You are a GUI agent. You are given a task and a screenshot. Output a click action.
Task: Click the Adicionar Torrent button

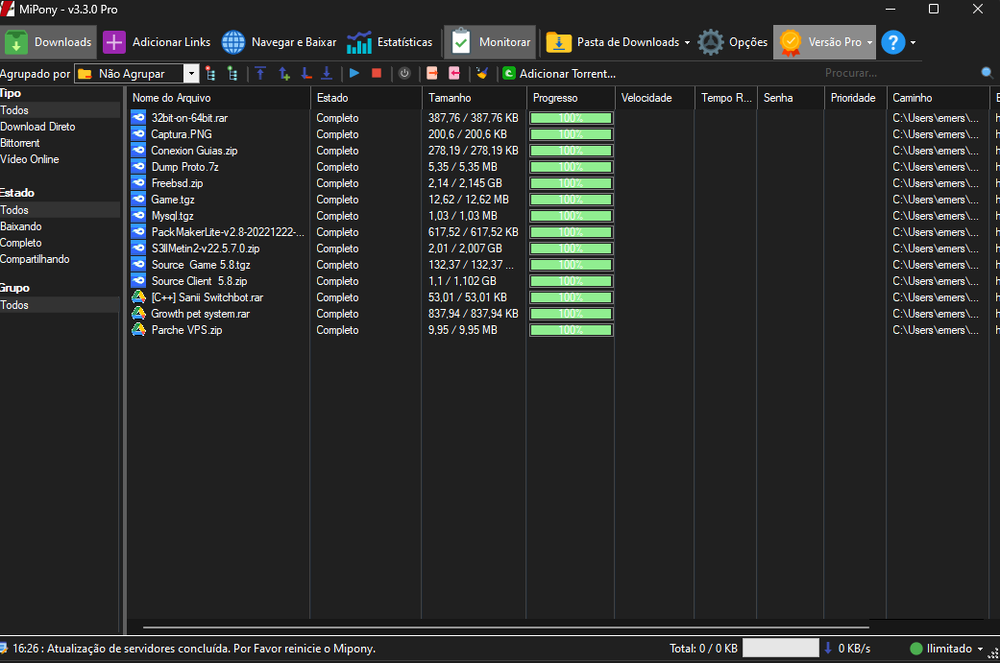point(559,73)
